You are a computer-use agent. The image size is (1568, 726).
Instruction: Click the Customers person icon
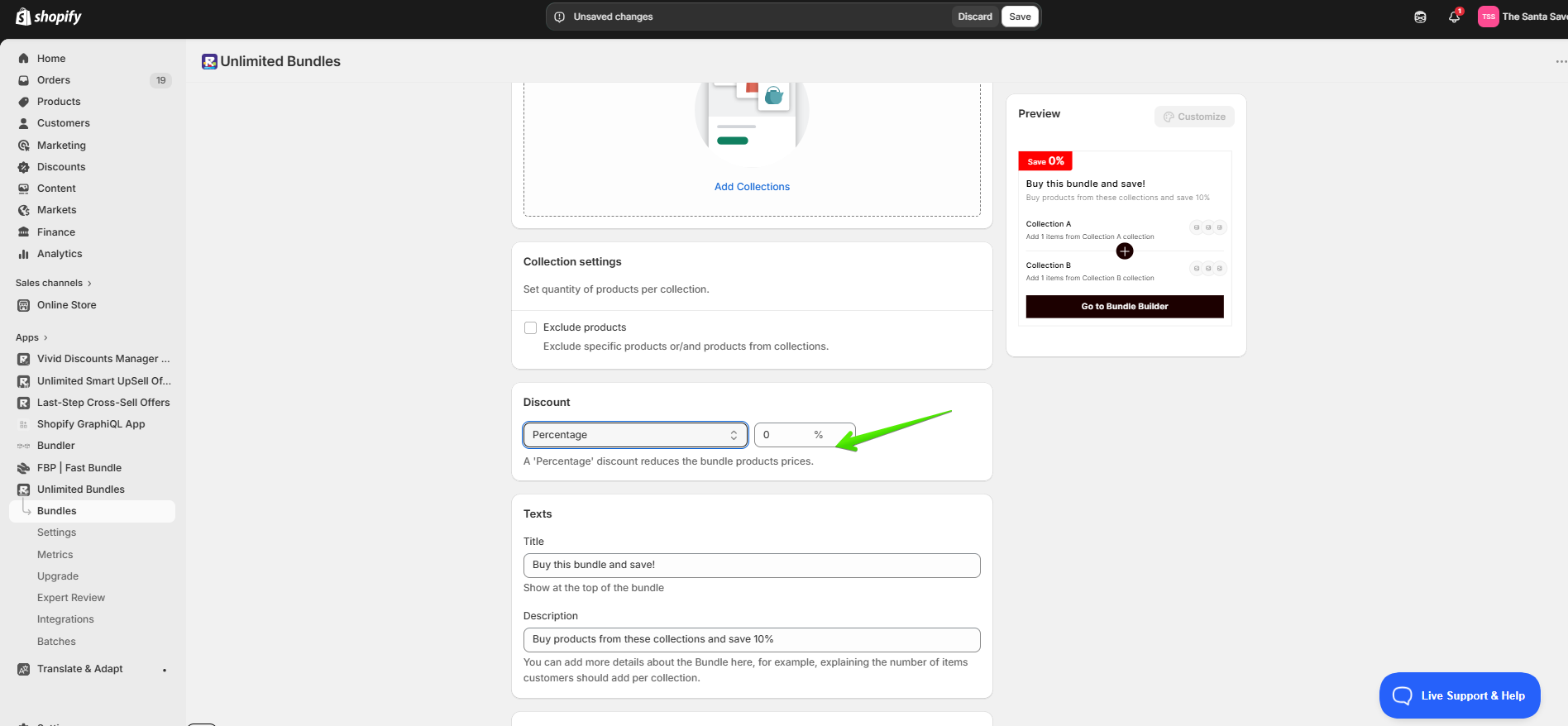24,123
